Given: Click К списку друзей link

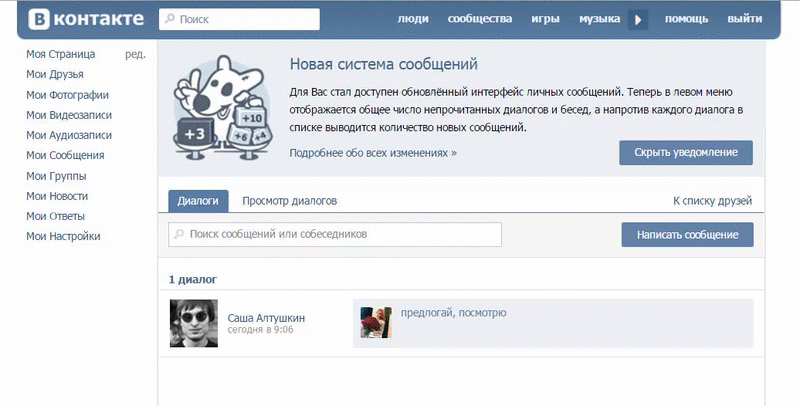Looking at the screenshot, I should click(712, 201).
